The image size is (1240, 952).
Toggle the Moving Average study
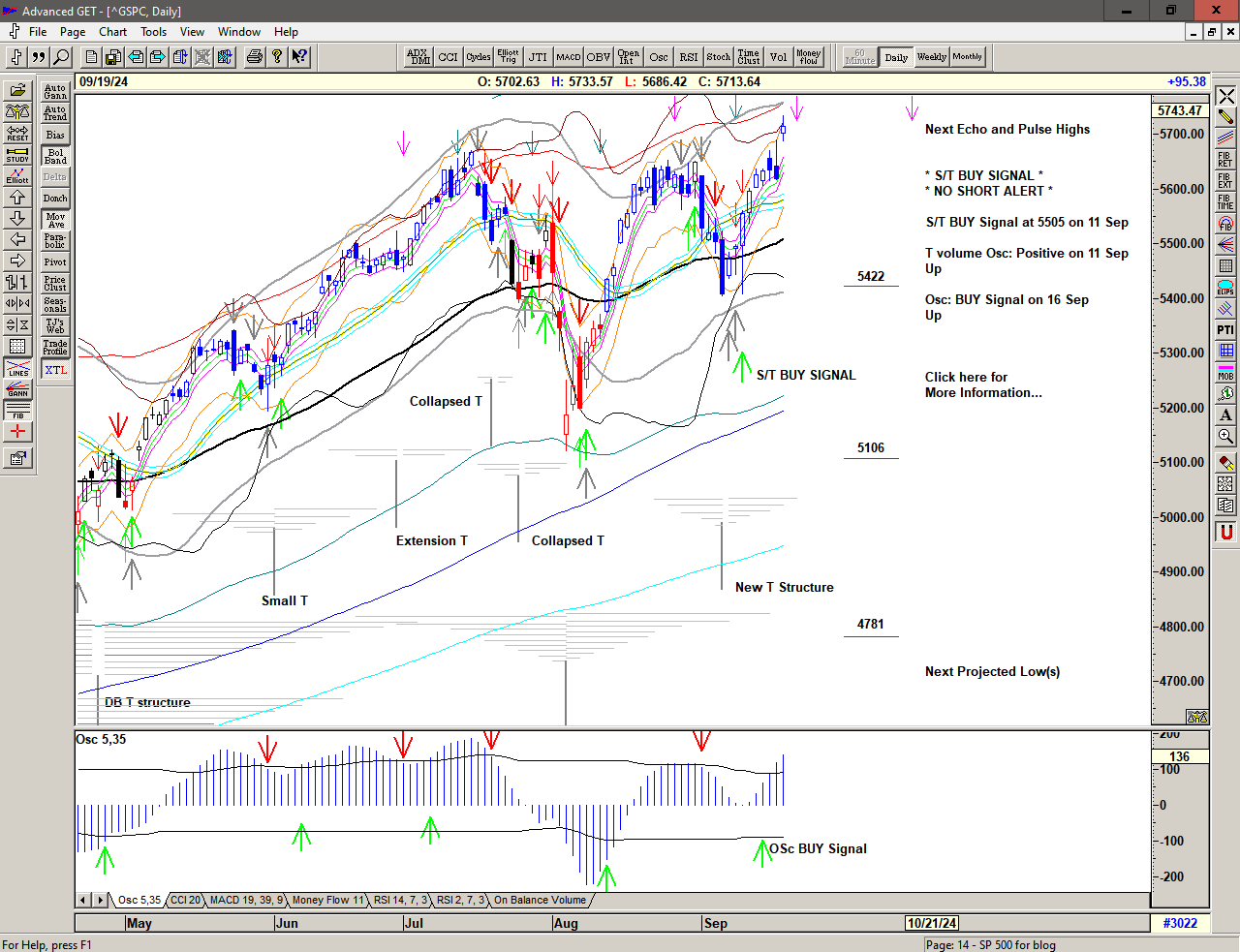click(x=55, y=220)
